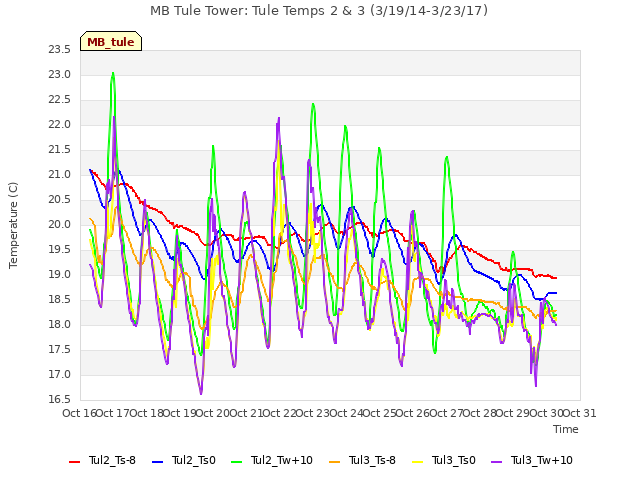640x480 pixels.
Task: Click the 21.0 y-axis tick label
Action: (60, 175)
